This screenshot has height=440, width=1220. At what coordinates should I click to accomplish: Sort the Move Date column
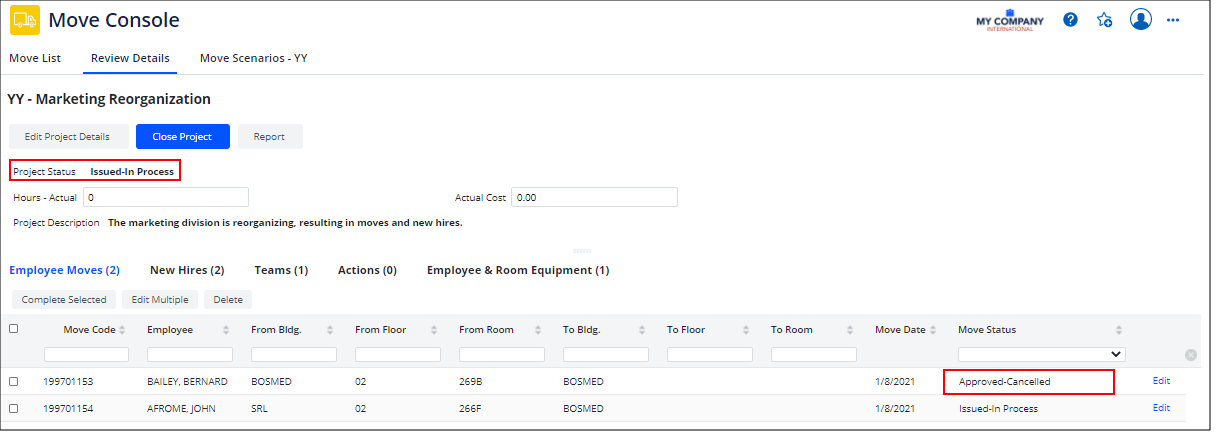[x=935, y=330]
